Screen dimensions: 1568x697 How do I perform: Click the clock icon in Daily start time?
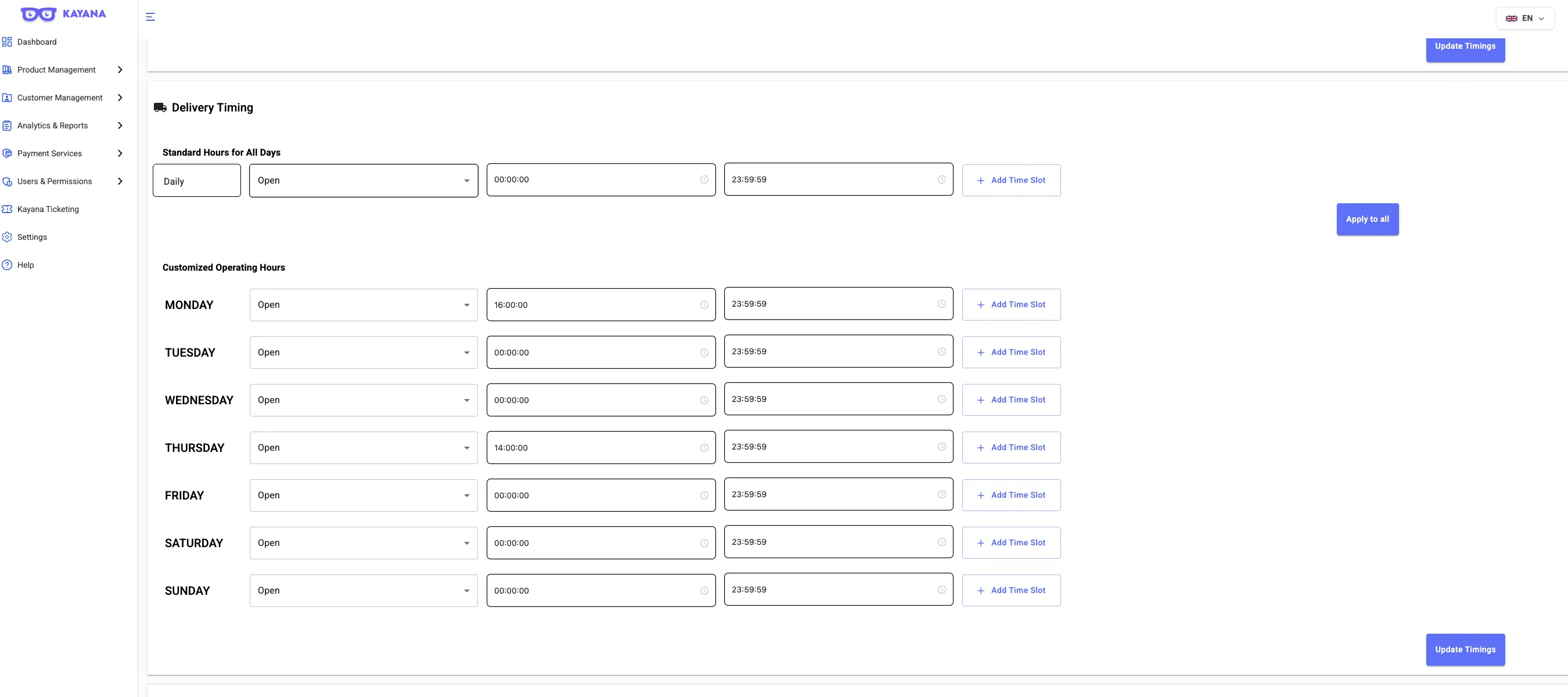[704, 179]
